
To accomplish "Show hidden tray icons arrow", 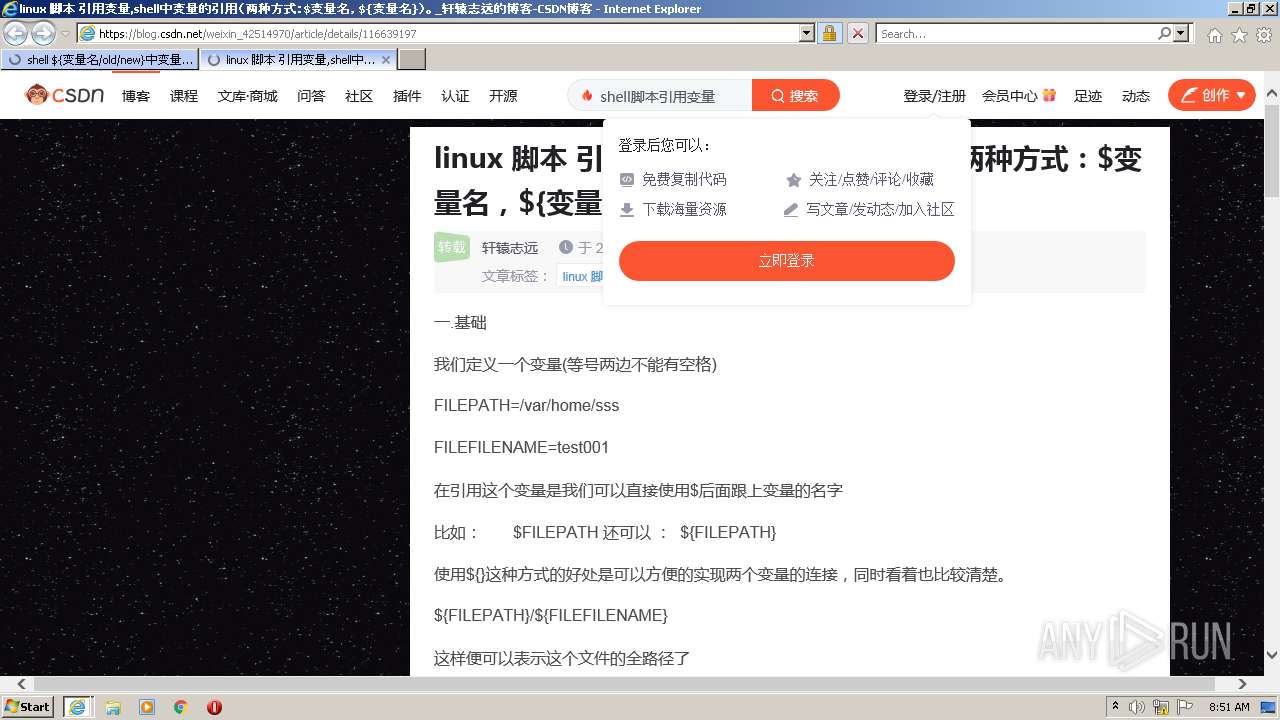I will (1116, 706).
